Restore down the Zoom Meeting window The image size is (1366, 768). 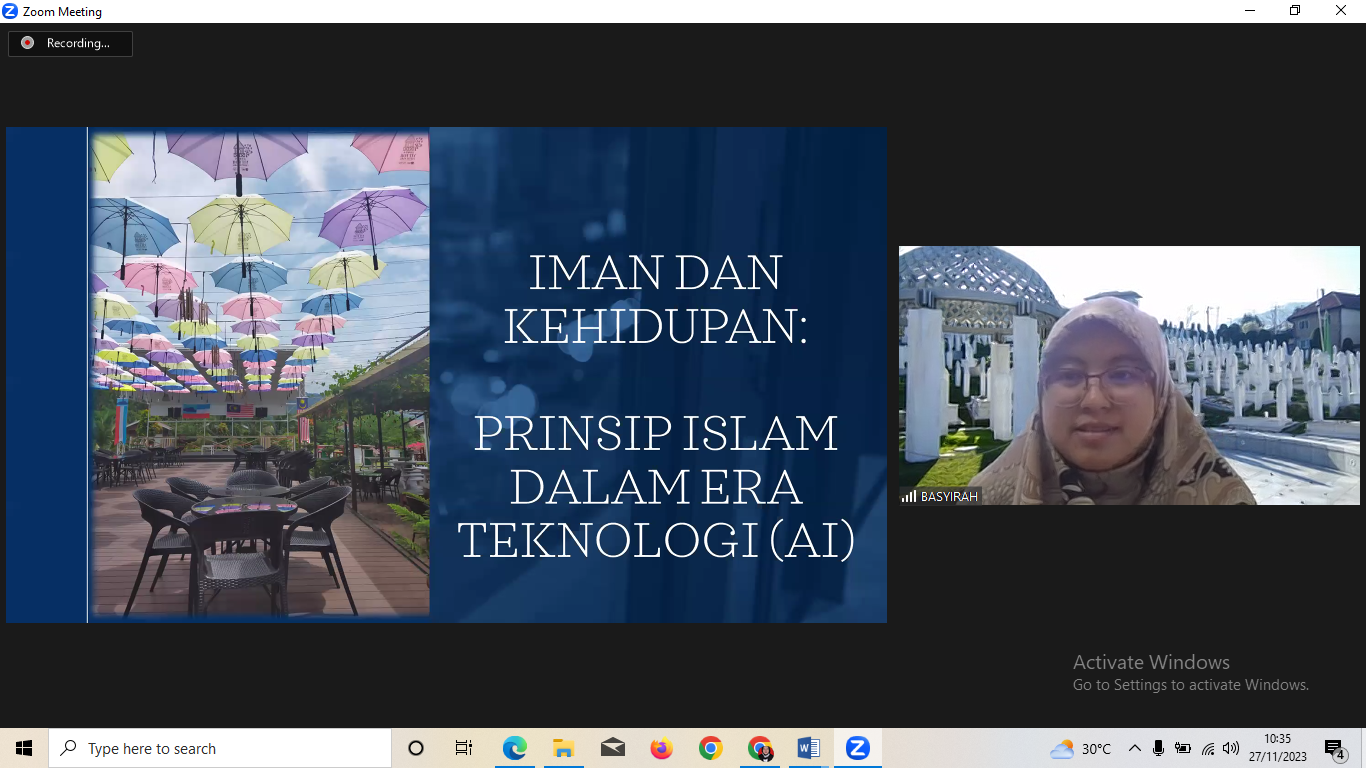click(1295, 11)
